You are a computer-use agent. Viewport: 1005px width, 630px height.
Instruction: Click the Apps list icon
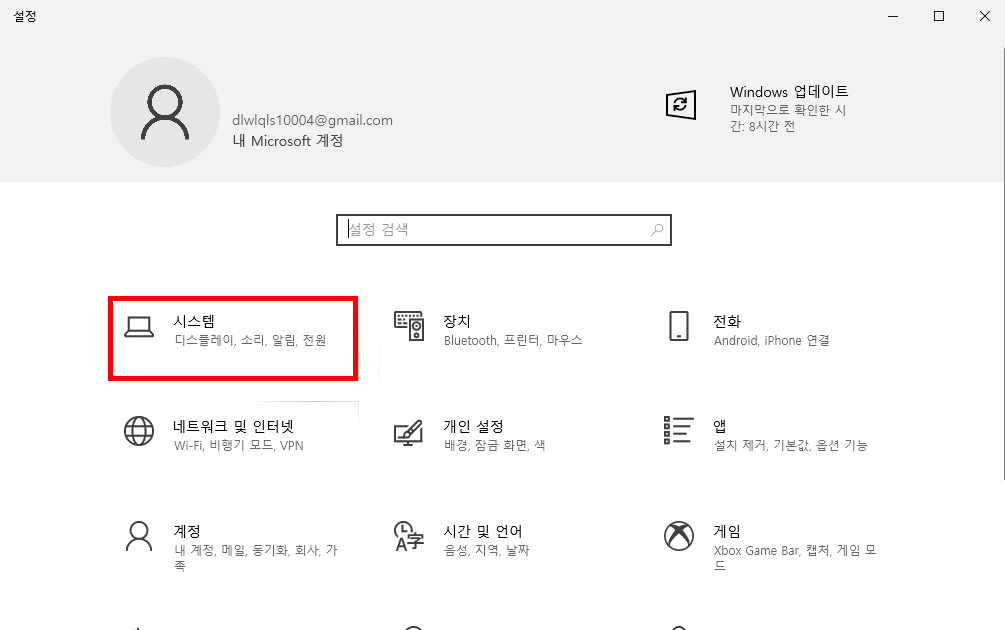pos(679,430)
